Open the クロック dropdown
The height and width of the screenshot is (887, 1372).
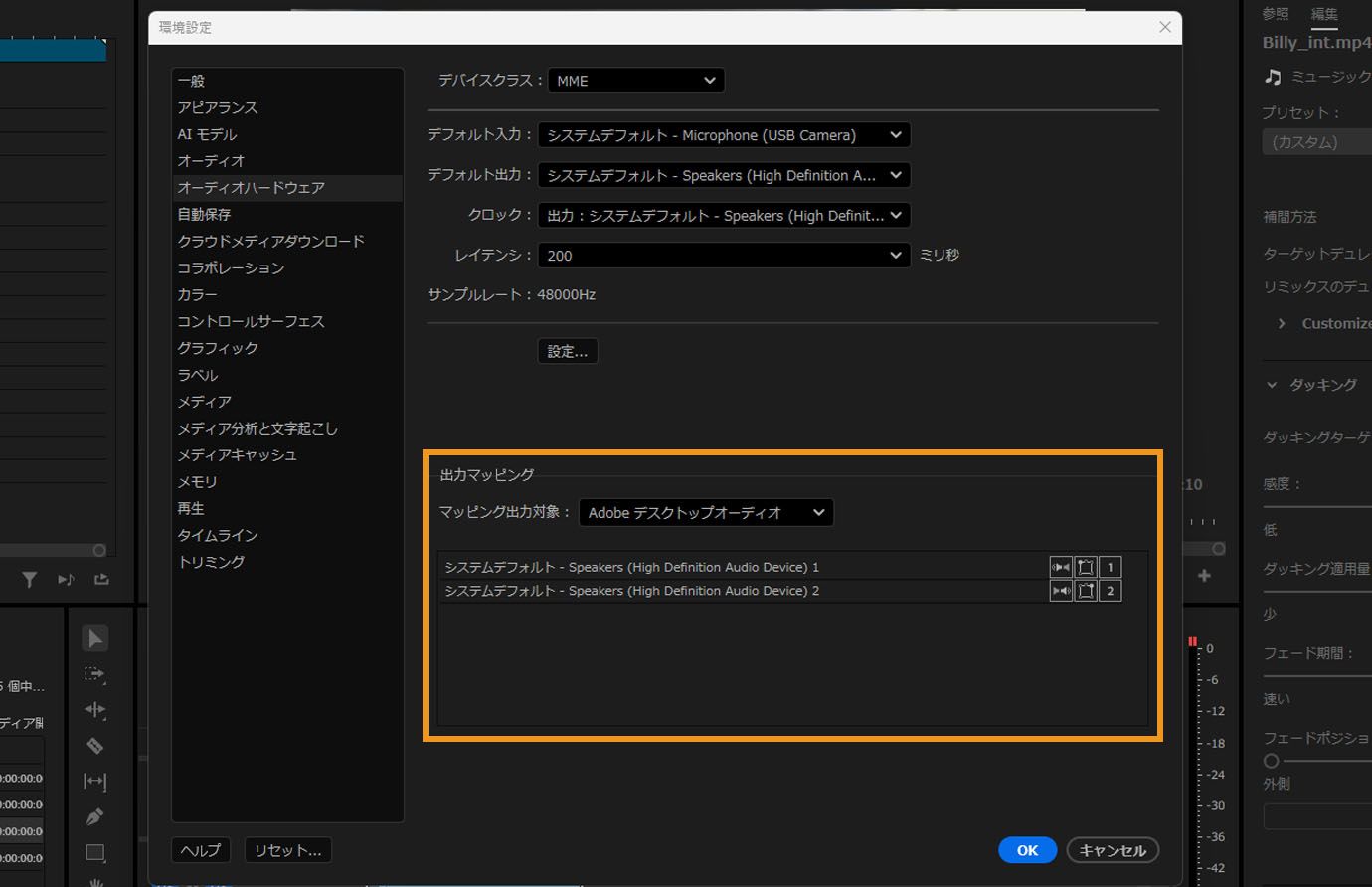(x=725, y=215)
